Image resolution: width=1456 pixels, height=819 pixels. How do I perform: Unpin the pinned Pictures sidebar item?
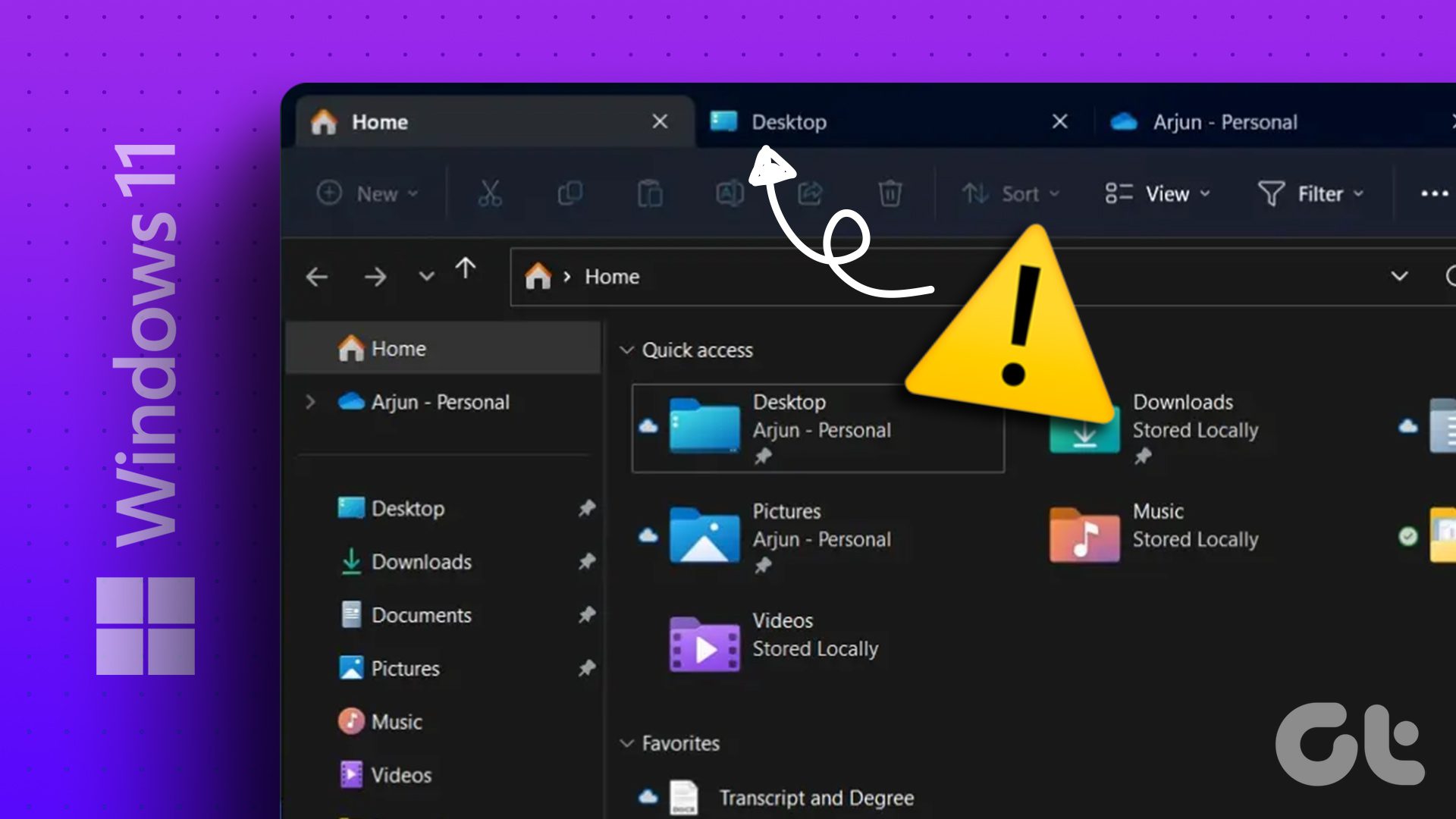pos(587,668)
